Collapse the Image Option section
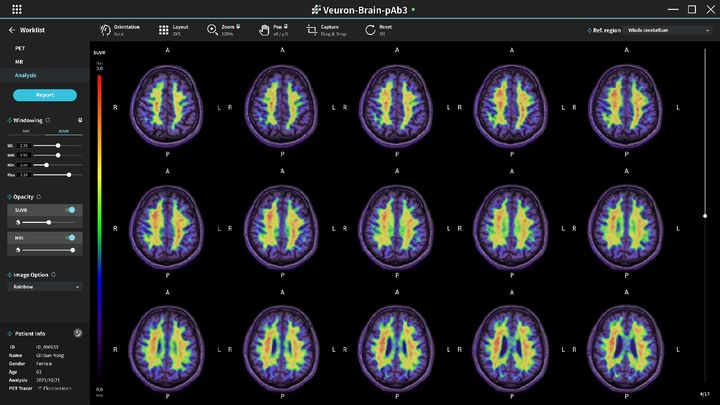Viewport: 720px width, 405px height. coord(9,275)
